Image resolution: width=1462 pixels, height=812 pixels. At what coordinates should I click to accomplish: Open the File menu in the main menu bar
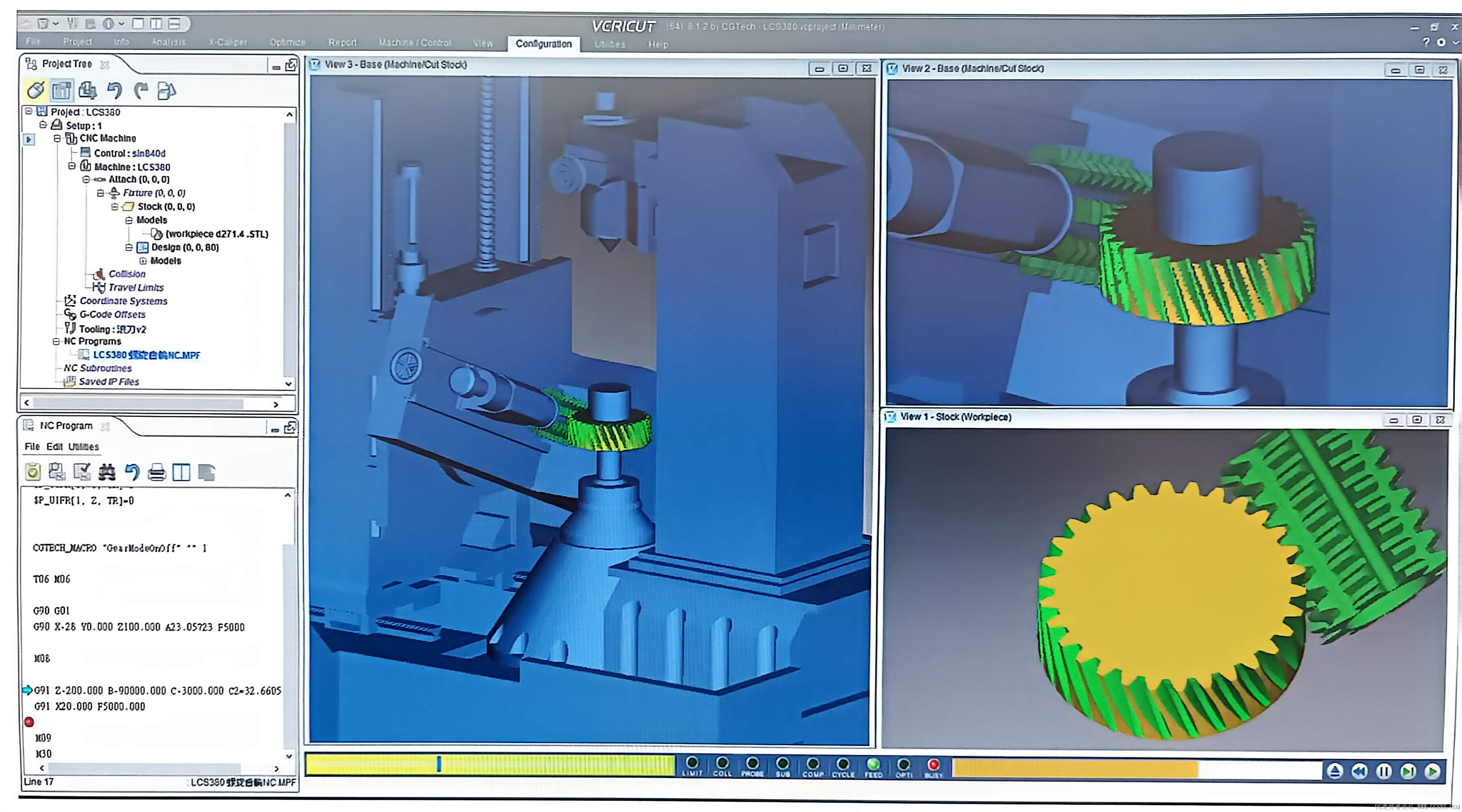point(33,41)
